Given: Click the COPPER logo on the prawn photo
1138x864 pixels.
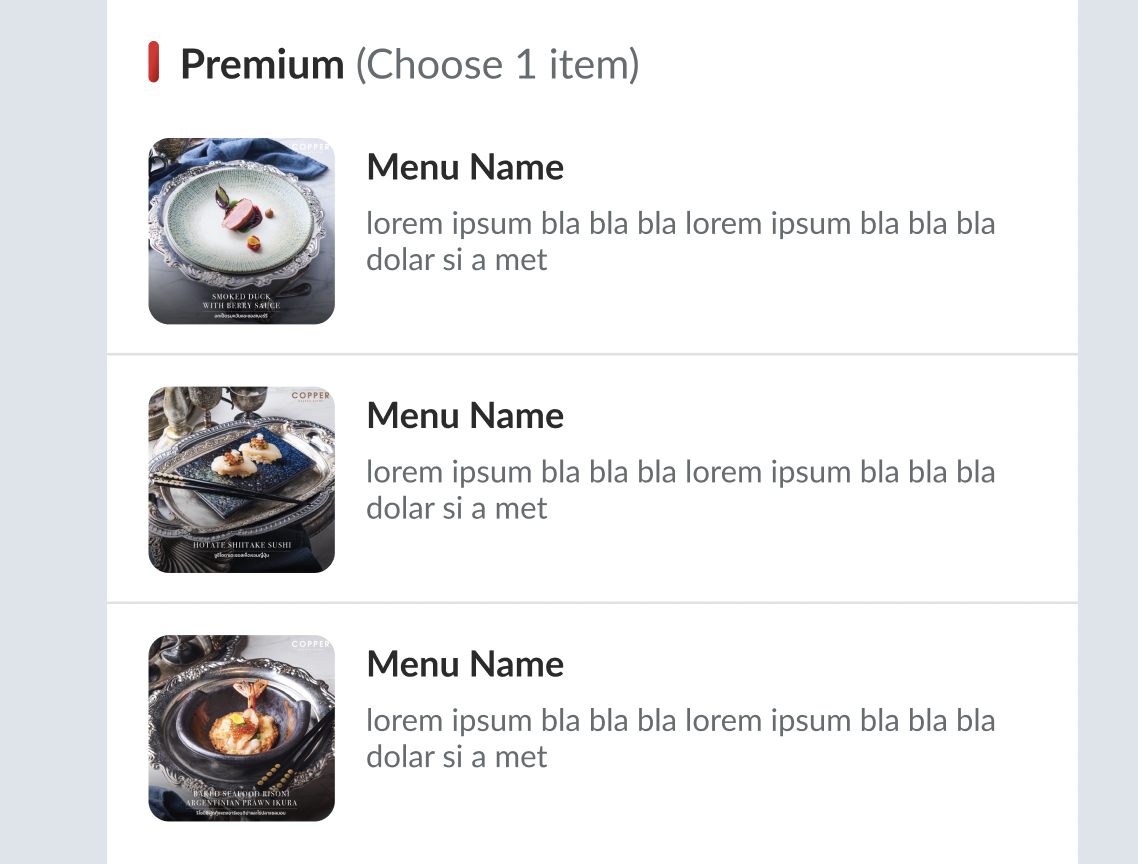Looking at the screenshot, I should [310, 644].
